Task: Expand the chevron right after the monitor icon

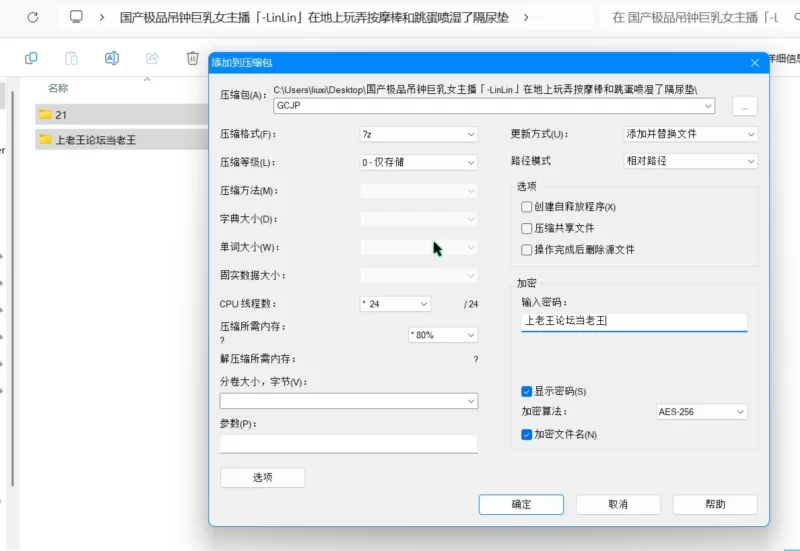Action: click(102, 17)
